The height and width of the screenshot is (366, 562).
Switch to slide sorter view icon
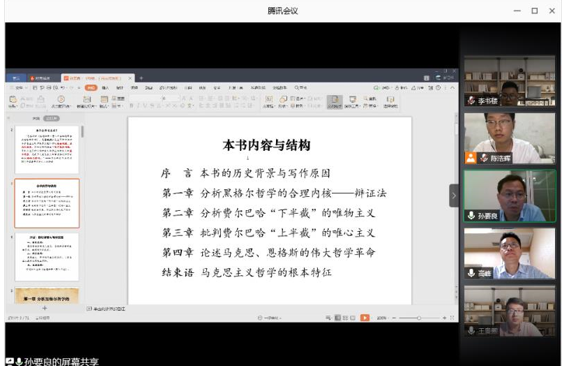point(345,318)
